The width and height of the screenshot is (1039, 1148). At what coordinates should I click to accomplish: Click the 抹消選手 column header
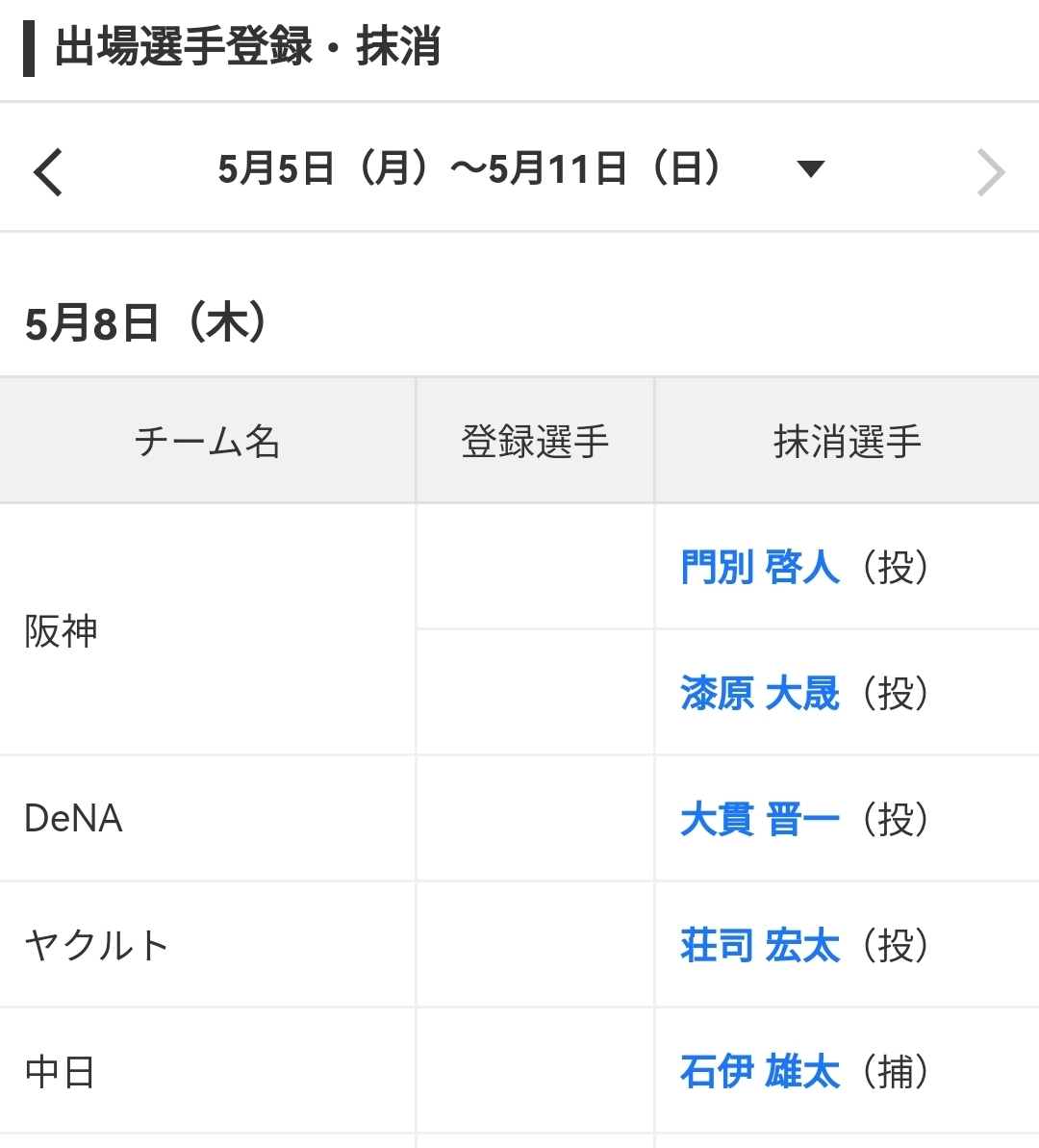(847, 442)
